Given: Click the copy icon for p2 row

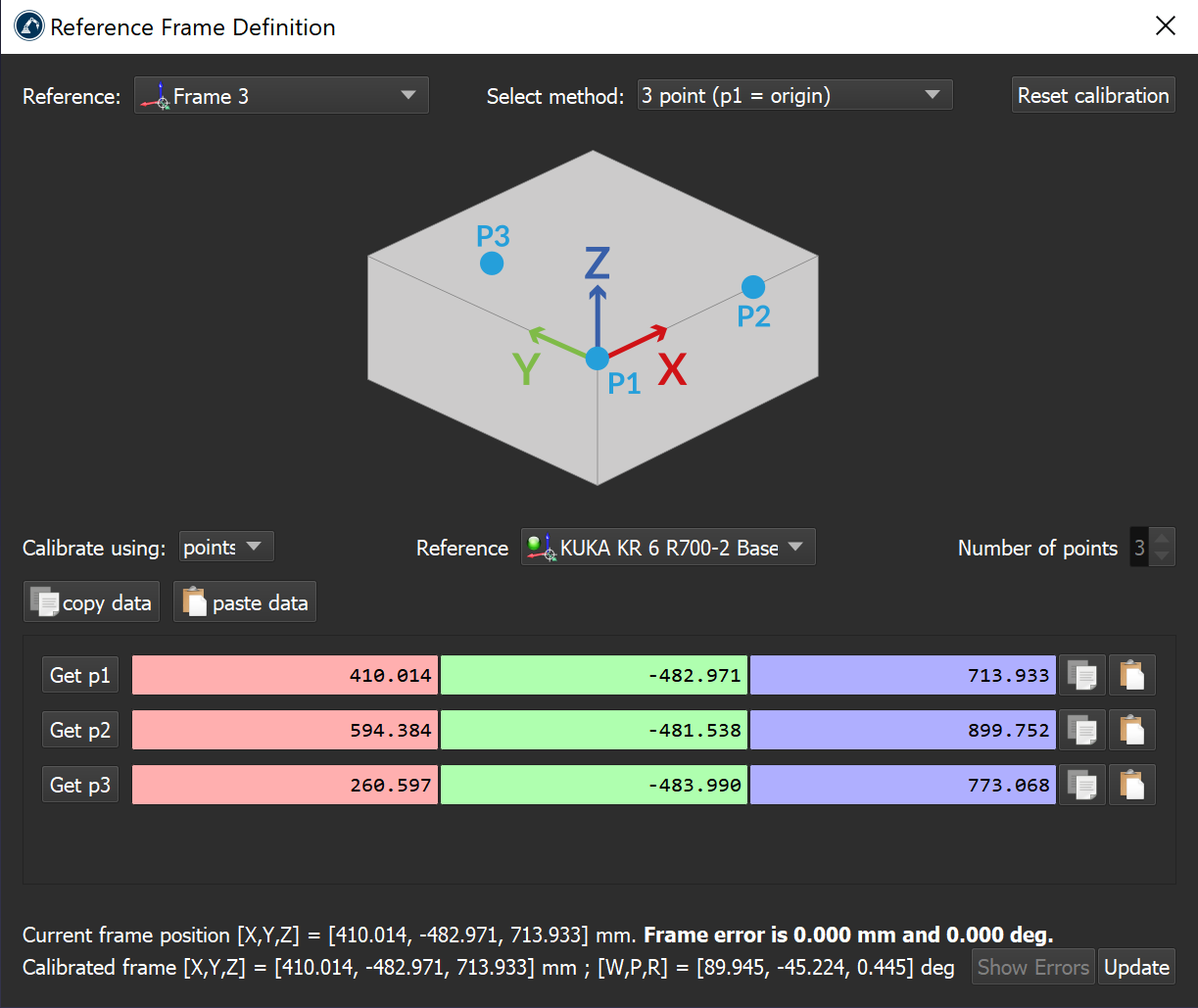Looking at the screenshot, I should coord(1081,730).
